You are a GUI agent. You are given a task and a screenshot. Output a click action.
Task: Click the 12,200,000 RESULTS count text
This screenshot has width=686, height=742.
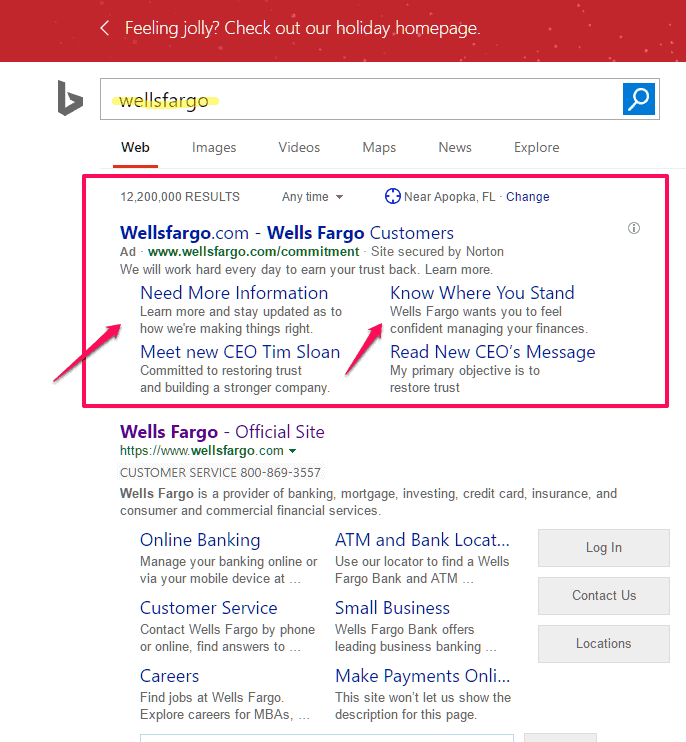click(180, 196)
